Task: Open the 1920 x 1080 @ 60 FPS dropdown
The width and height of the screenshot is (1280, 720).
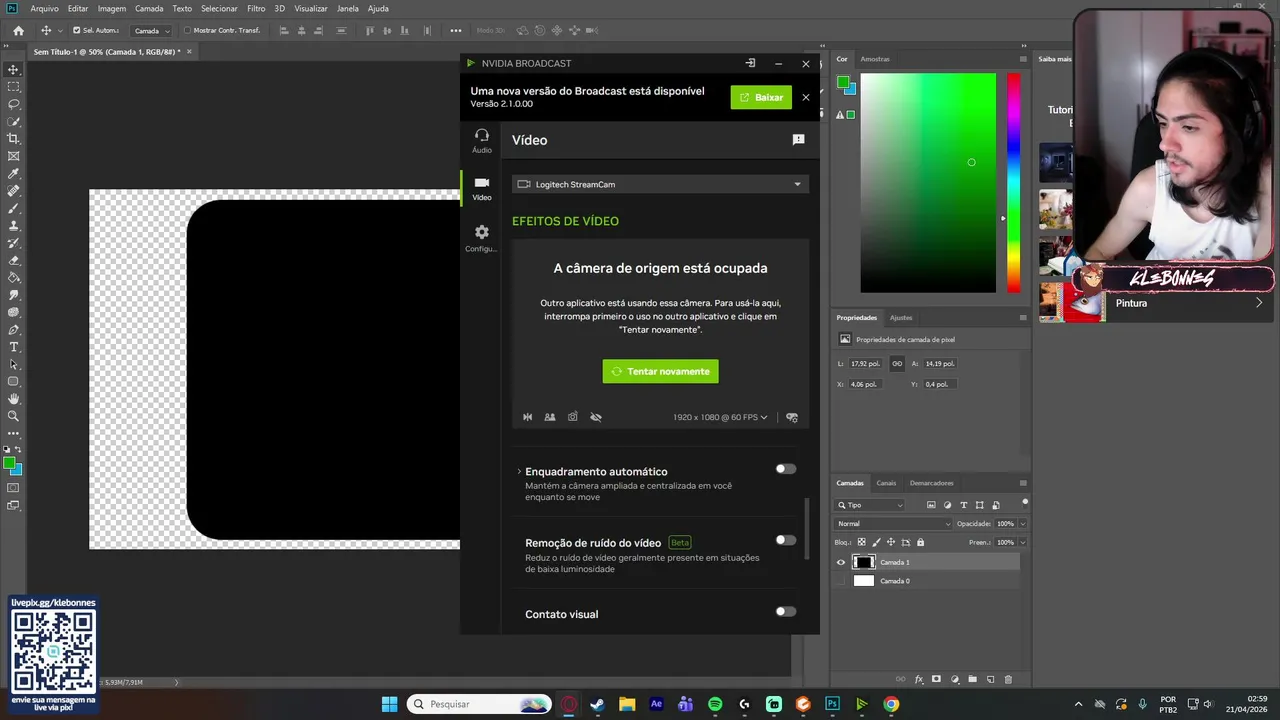Action: click(720, 417)
